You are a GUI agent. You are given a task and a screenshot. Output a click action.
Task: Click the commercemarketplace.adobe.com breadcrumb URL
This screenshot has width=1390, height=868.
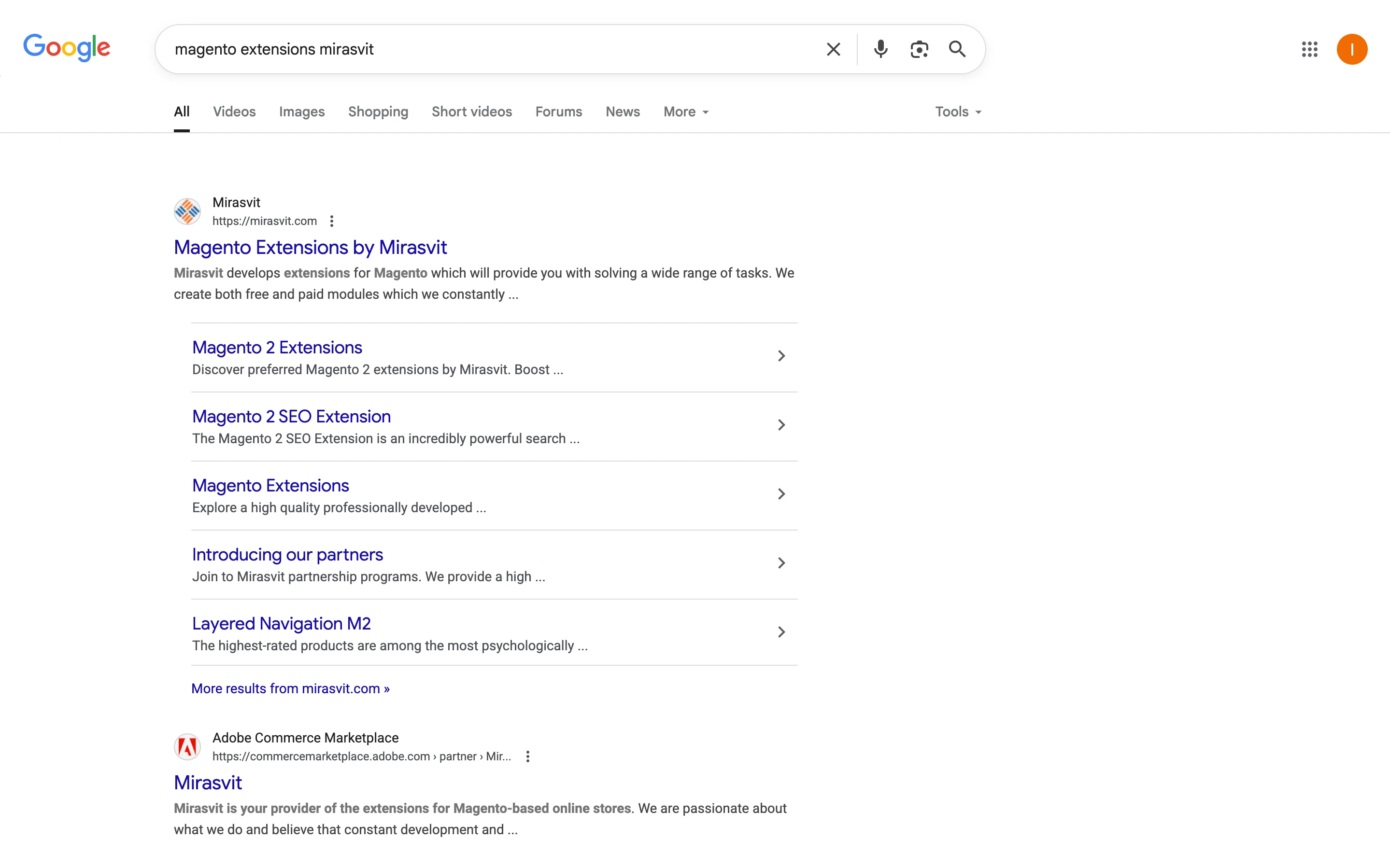tap(362, 756)
